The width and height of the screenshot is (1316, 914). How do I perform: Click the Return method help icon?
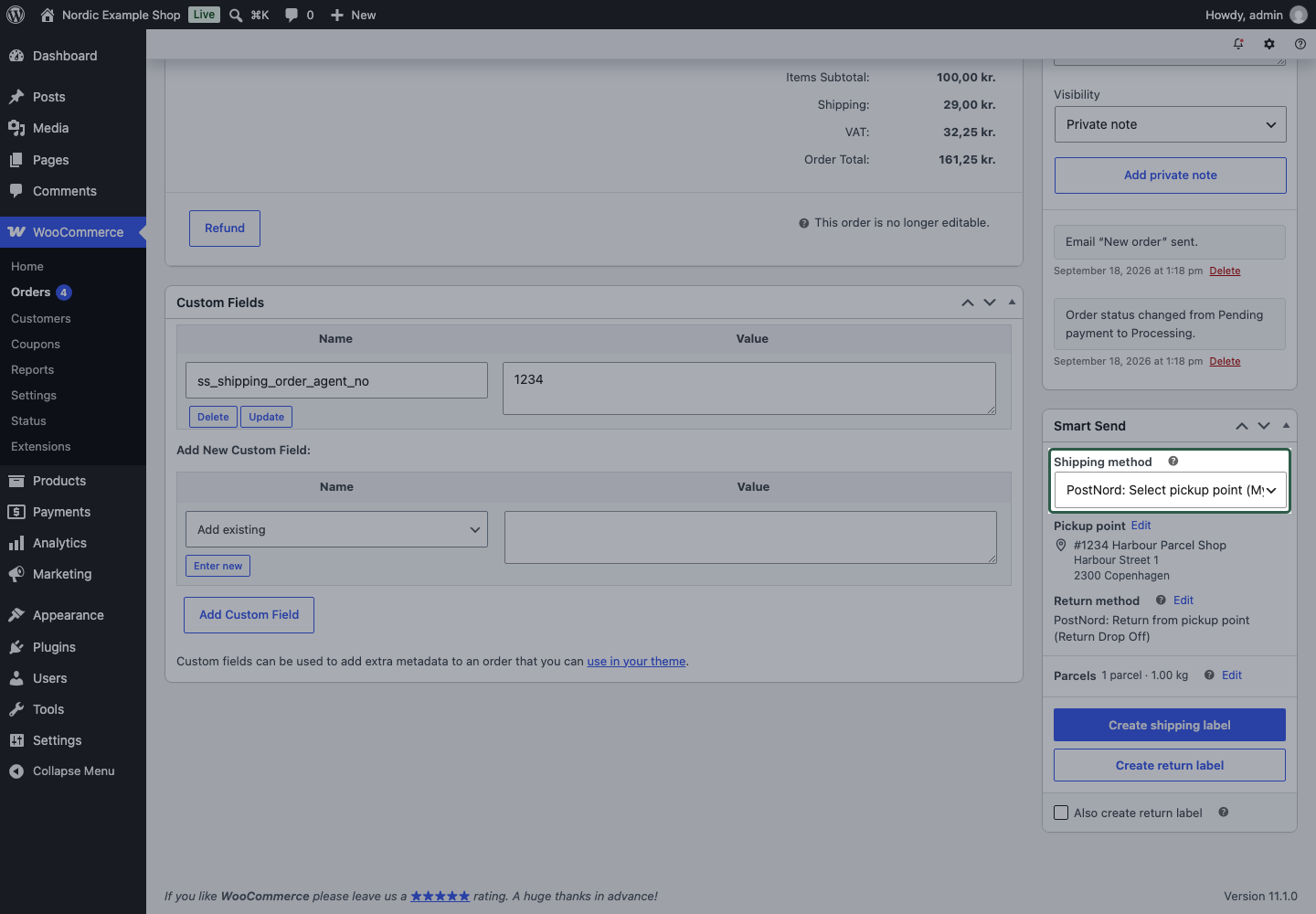click(1161, 600)
